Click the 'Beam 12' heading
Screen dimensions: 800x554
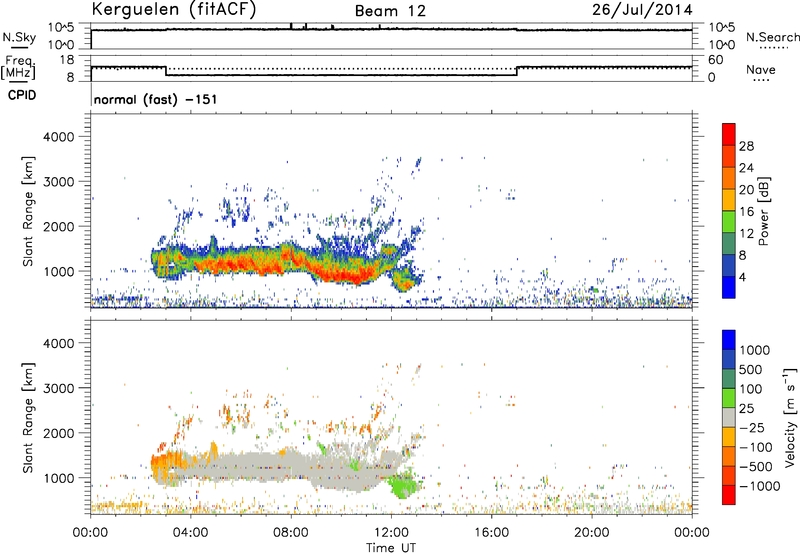[390, 11]
